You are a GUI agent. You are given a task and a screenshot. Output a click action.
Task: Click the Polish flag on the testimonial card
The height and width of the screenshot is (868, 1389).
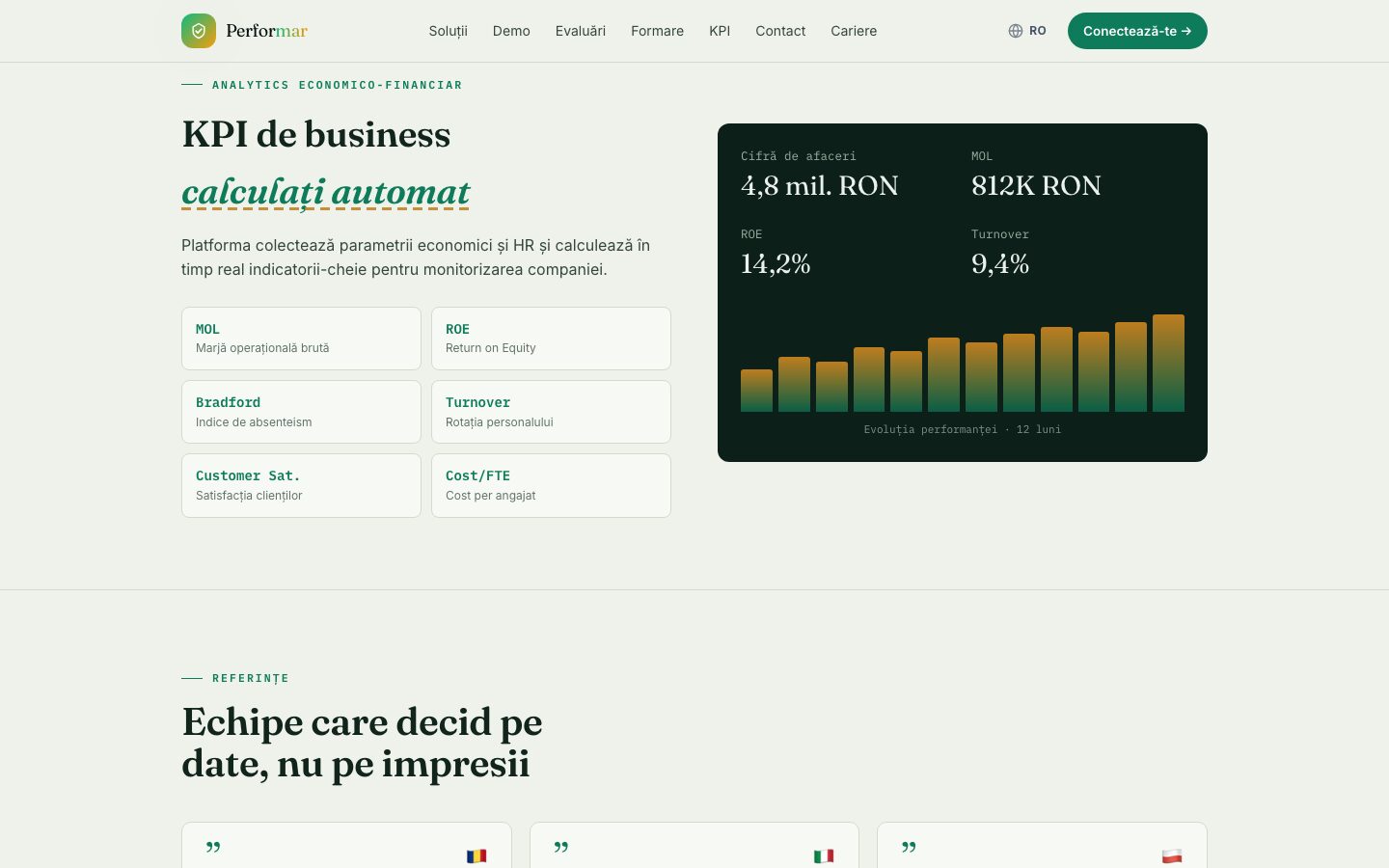(1172, 855)
